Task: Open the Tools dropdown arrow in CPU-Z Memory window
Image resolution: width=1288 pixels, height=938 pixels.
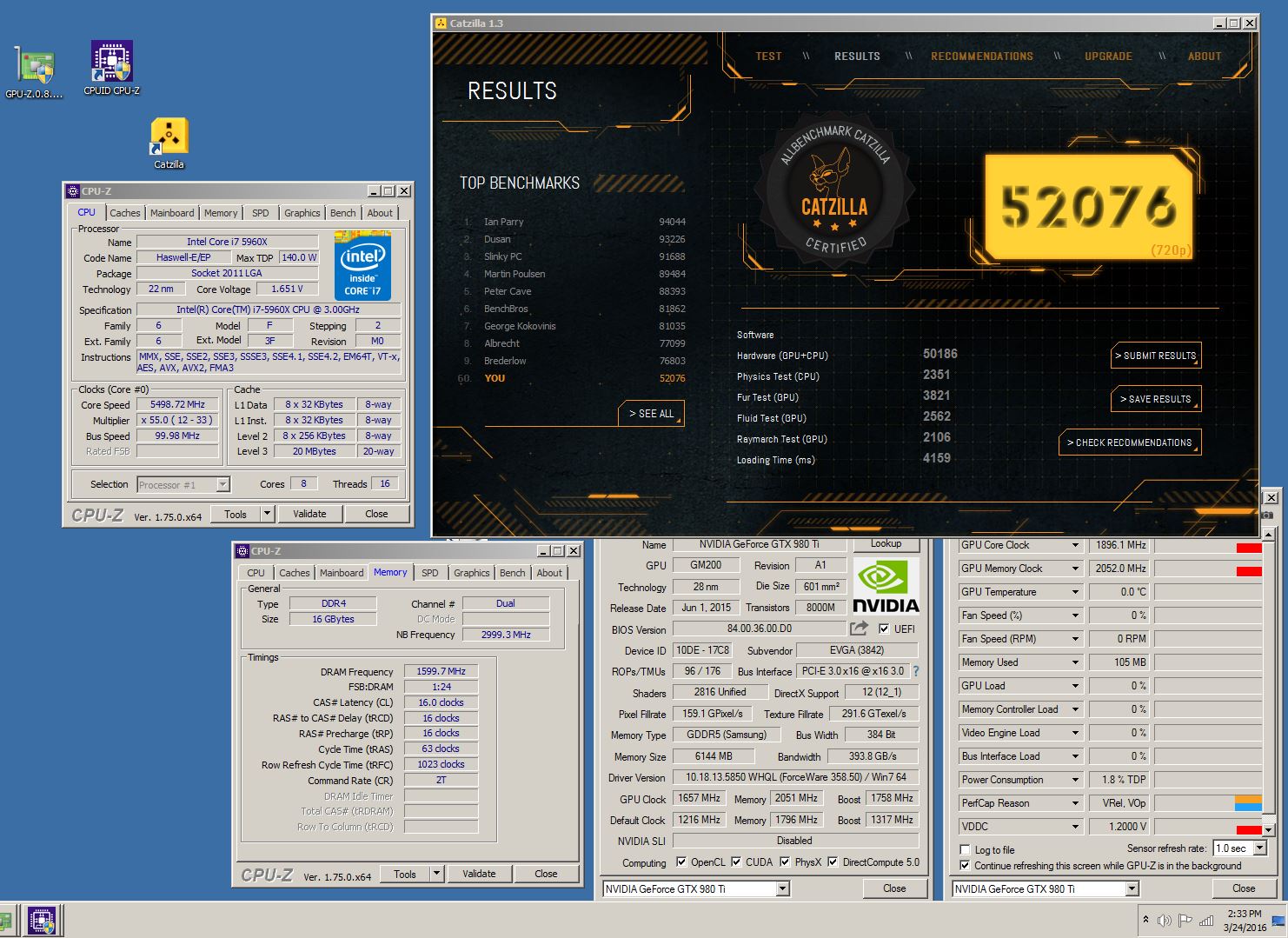Action: (x=436, y=874)
